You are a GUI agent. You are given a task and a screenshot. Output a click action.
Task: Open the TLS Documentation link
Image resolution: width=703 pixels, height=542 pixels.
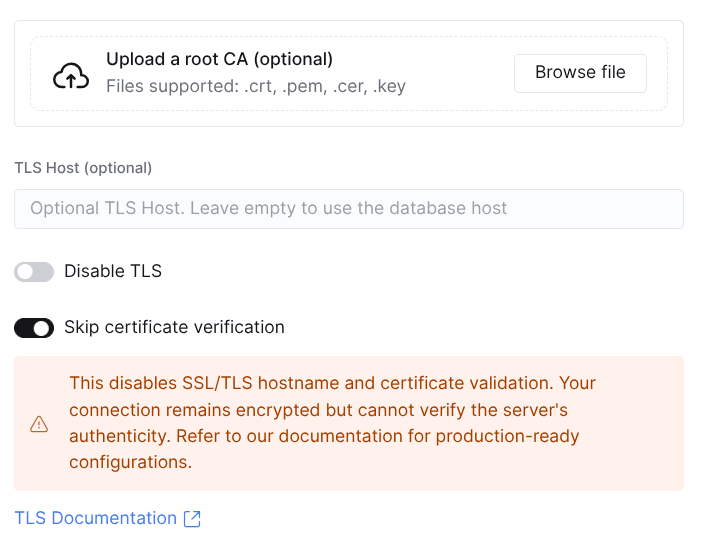pyautogui.click(x=96, y=518)
